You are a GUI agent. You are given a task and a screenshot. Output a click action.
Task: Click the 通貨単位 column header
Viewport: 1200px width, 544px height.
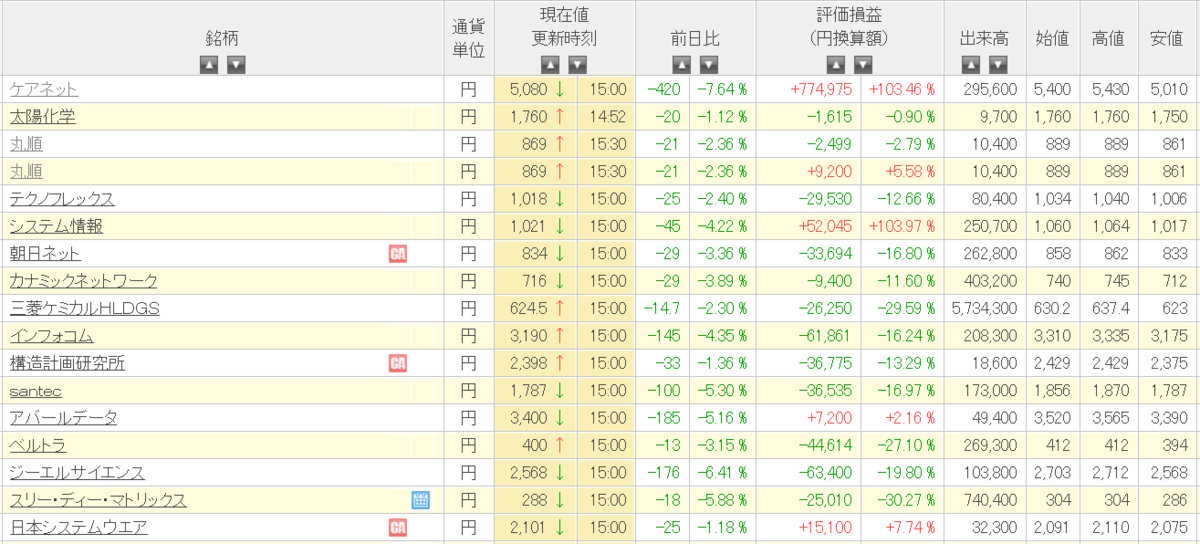[469, 38]
